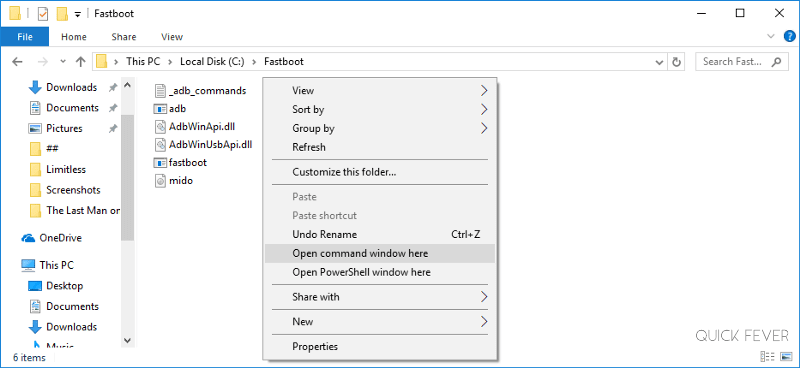Click the New folder icon in title bar
Image resolution: width=800 pixels, height=368 pixels.
pyautogui.click(x=62, y=14)
